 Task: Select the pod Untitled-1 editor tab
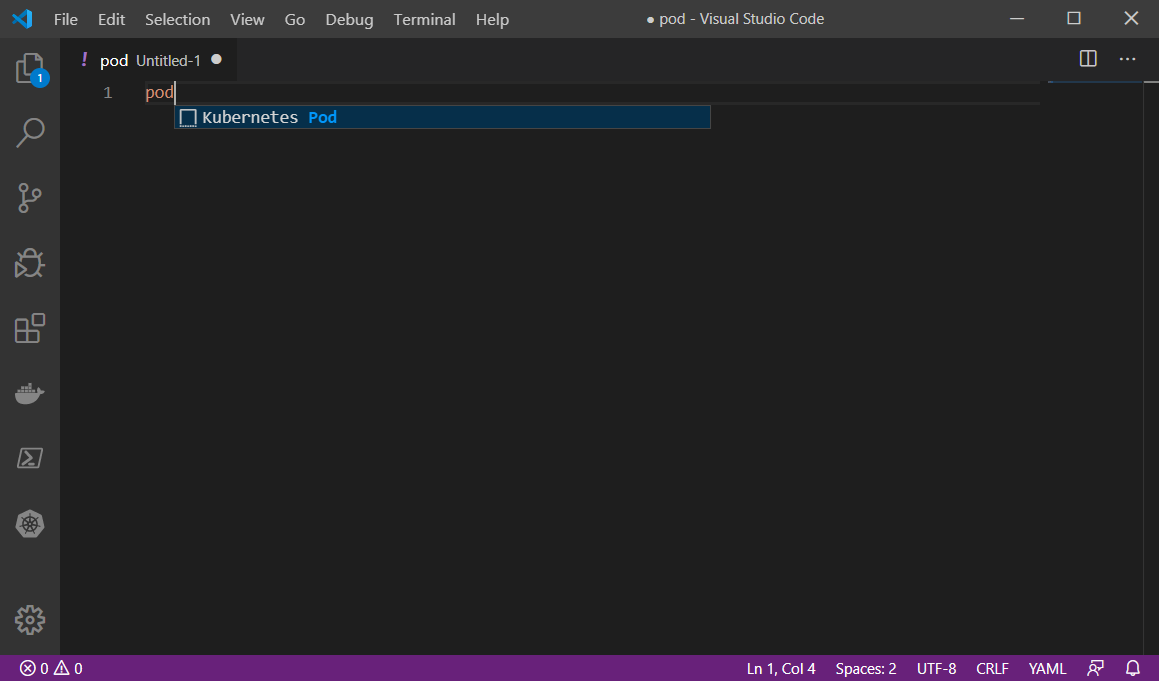point(149,60)
